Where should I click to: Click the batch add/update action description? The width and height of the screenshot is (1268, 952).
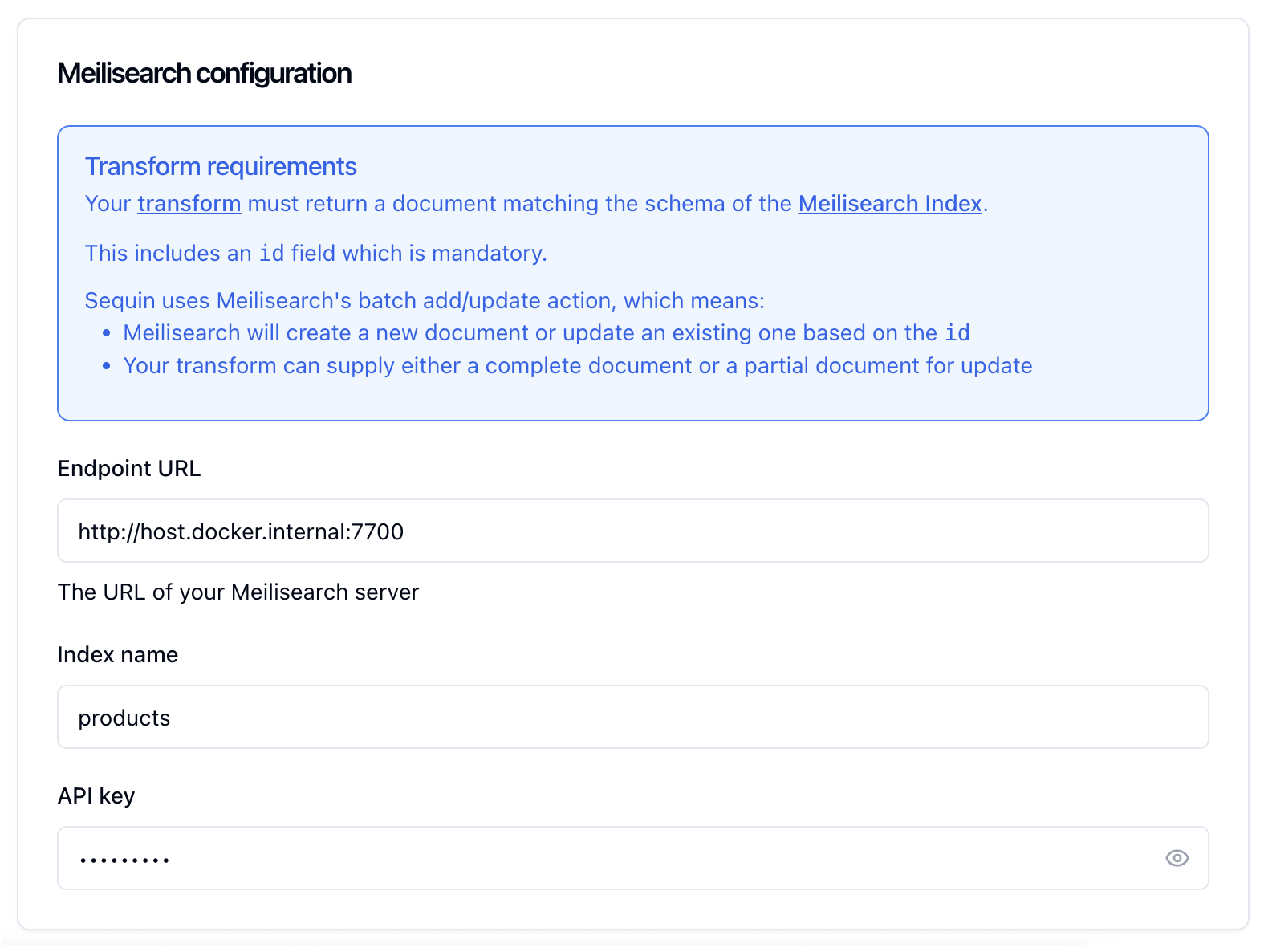pyautogui.click(x=424, y=300)
